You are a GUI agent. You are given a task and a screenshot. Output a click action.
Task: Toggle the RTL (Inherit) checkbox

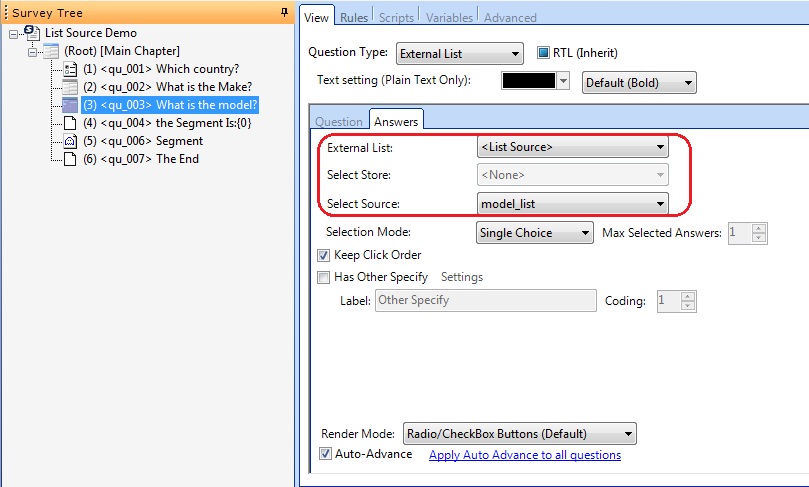point(543,53)
